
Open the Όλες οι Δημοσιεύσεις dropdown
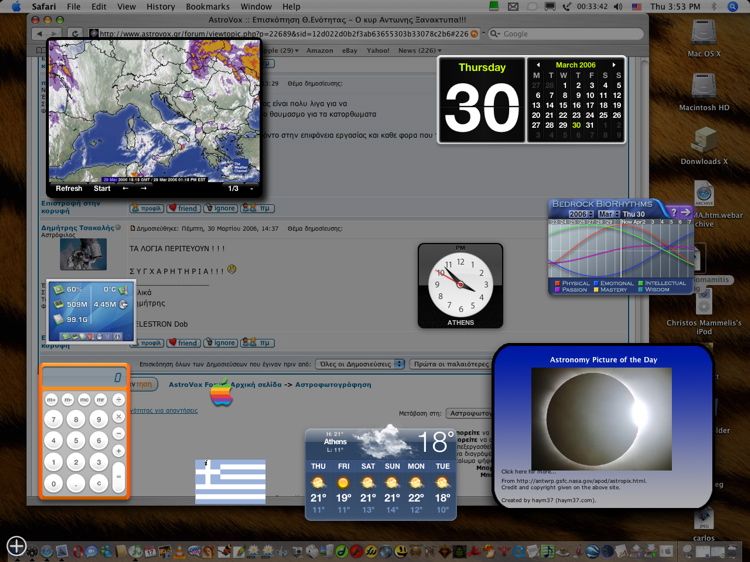tap(360, 364)
